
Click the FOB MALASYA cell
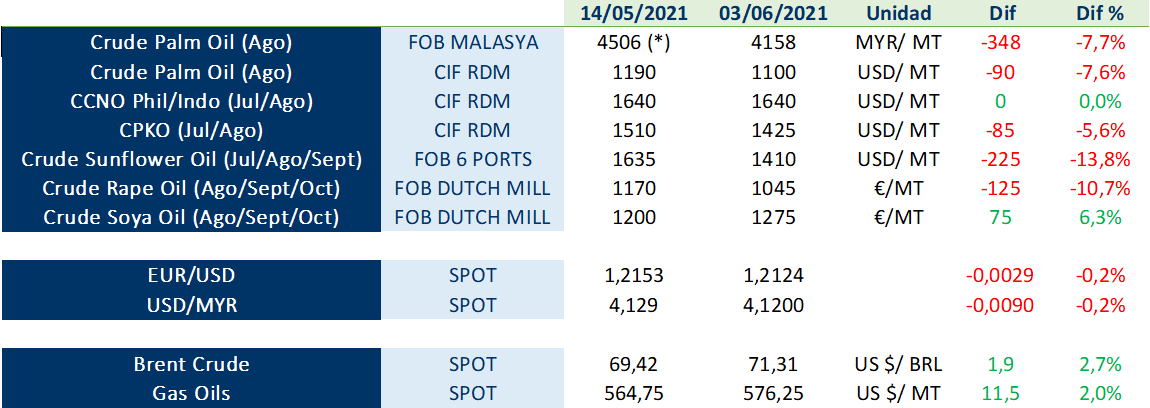point(473,43)
